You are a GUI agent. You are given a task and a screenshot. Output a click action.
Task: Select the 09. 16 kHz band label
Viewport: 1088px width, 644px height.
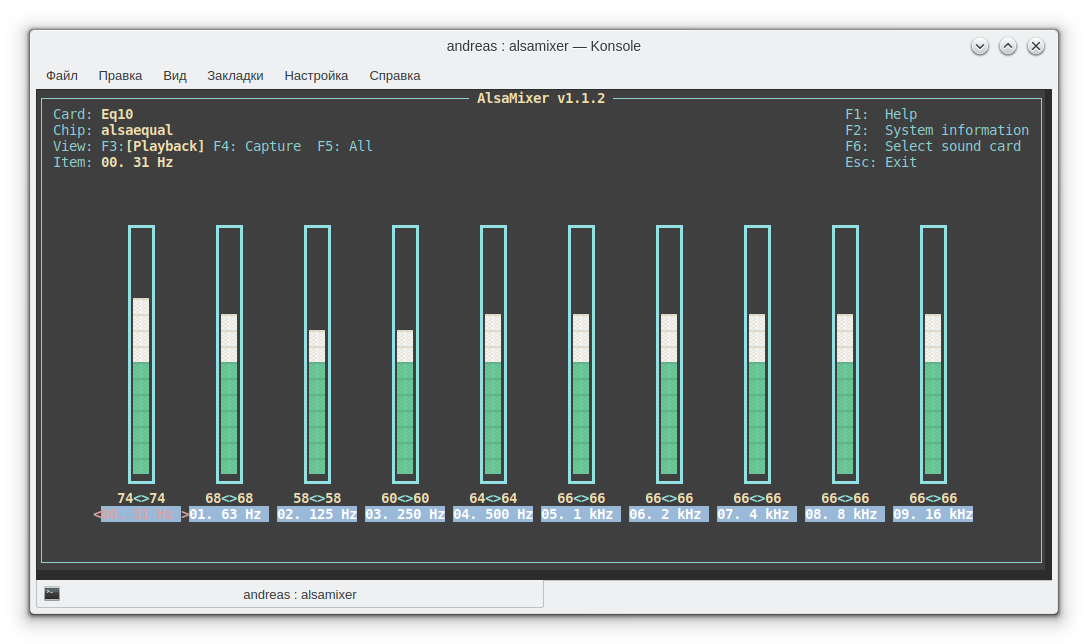933,514
